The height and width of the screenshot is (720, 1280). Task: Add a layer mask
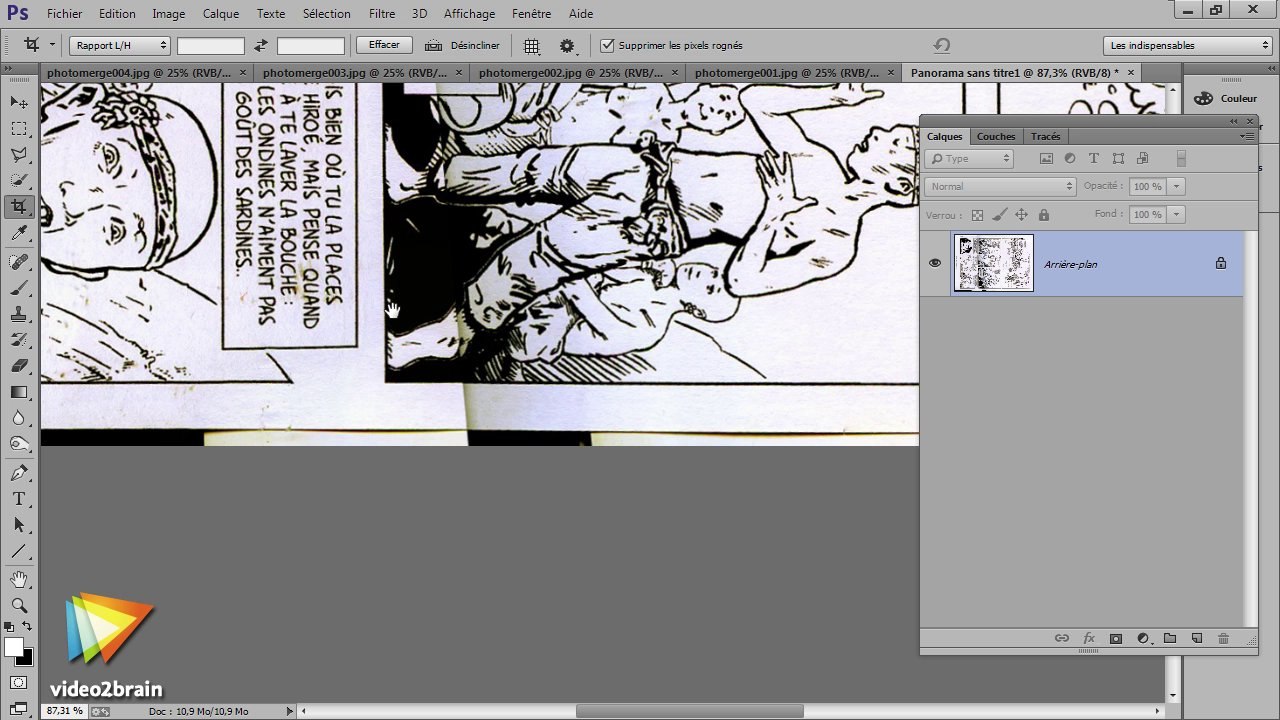click(1116, 638)
